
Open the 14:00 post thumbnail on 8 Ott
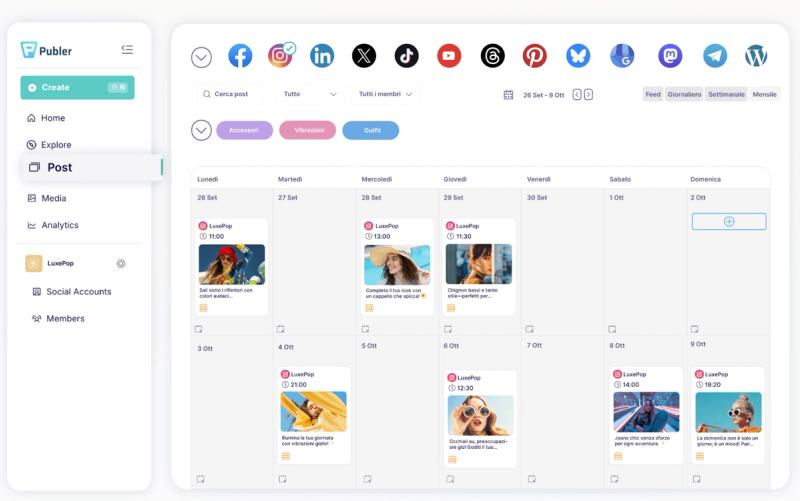646,412
